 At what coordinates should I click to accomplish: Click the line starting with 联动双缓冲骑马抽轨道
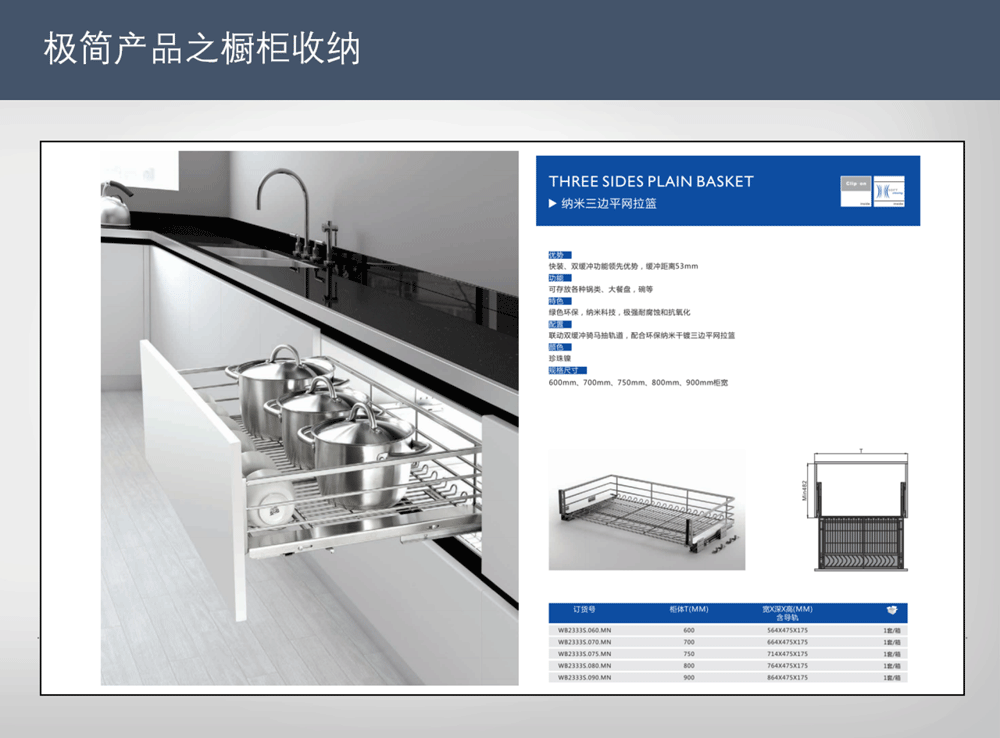(642, 336)
